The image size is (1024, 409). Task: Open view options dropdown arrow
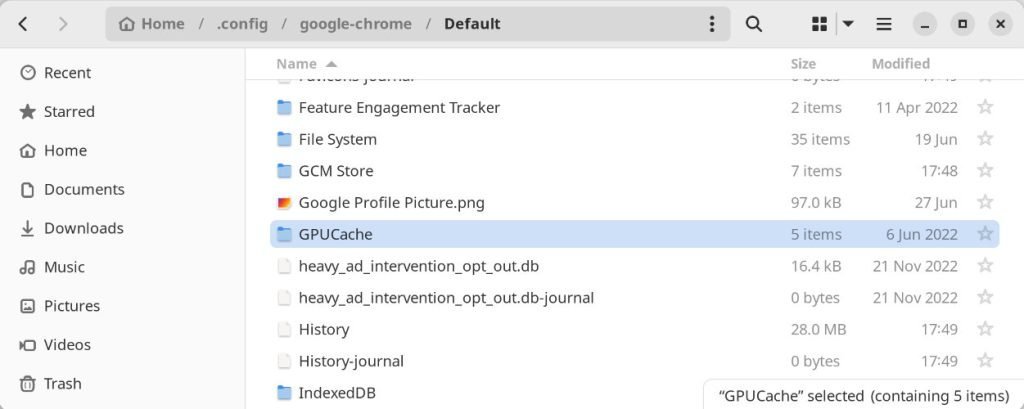[848, 24]
